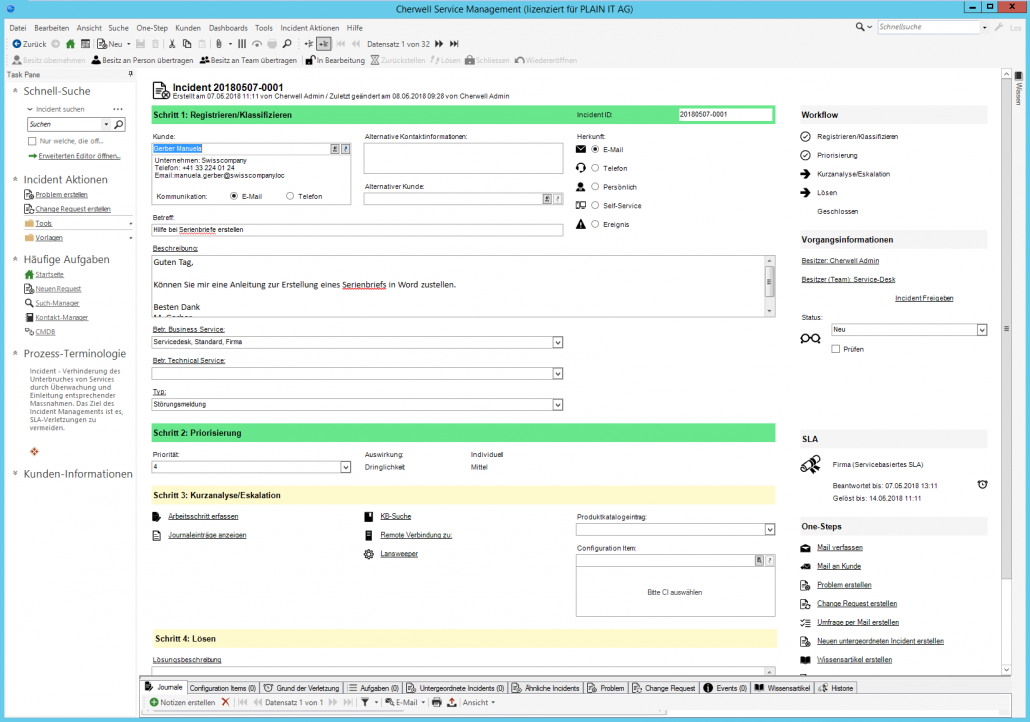This screenshot has height=722, width=1030.
Task: Open the Dashboards menu
Action: 228,28
